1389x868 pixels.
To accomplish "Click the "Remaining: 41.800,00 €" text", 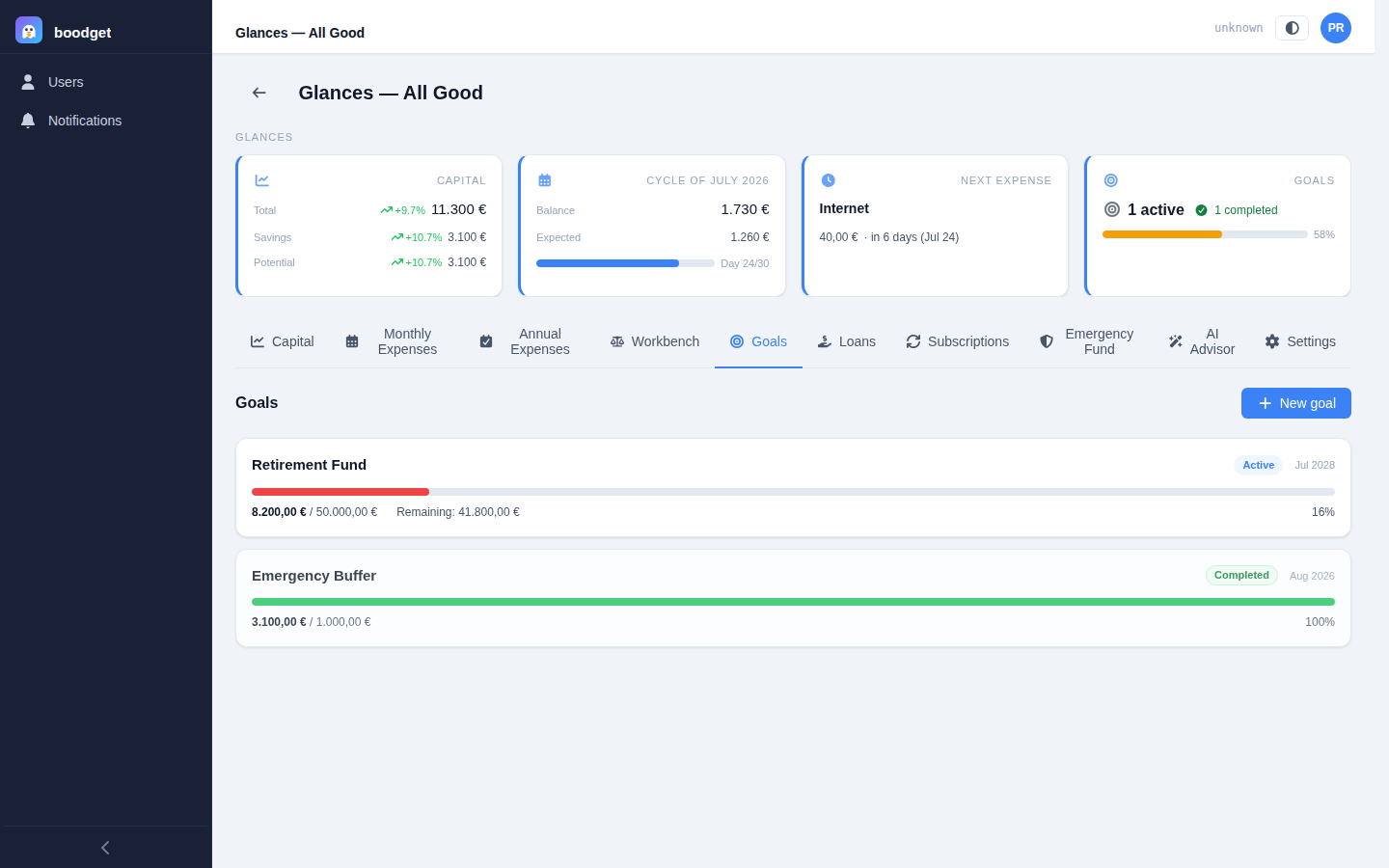I will click(x=458, y=512).
